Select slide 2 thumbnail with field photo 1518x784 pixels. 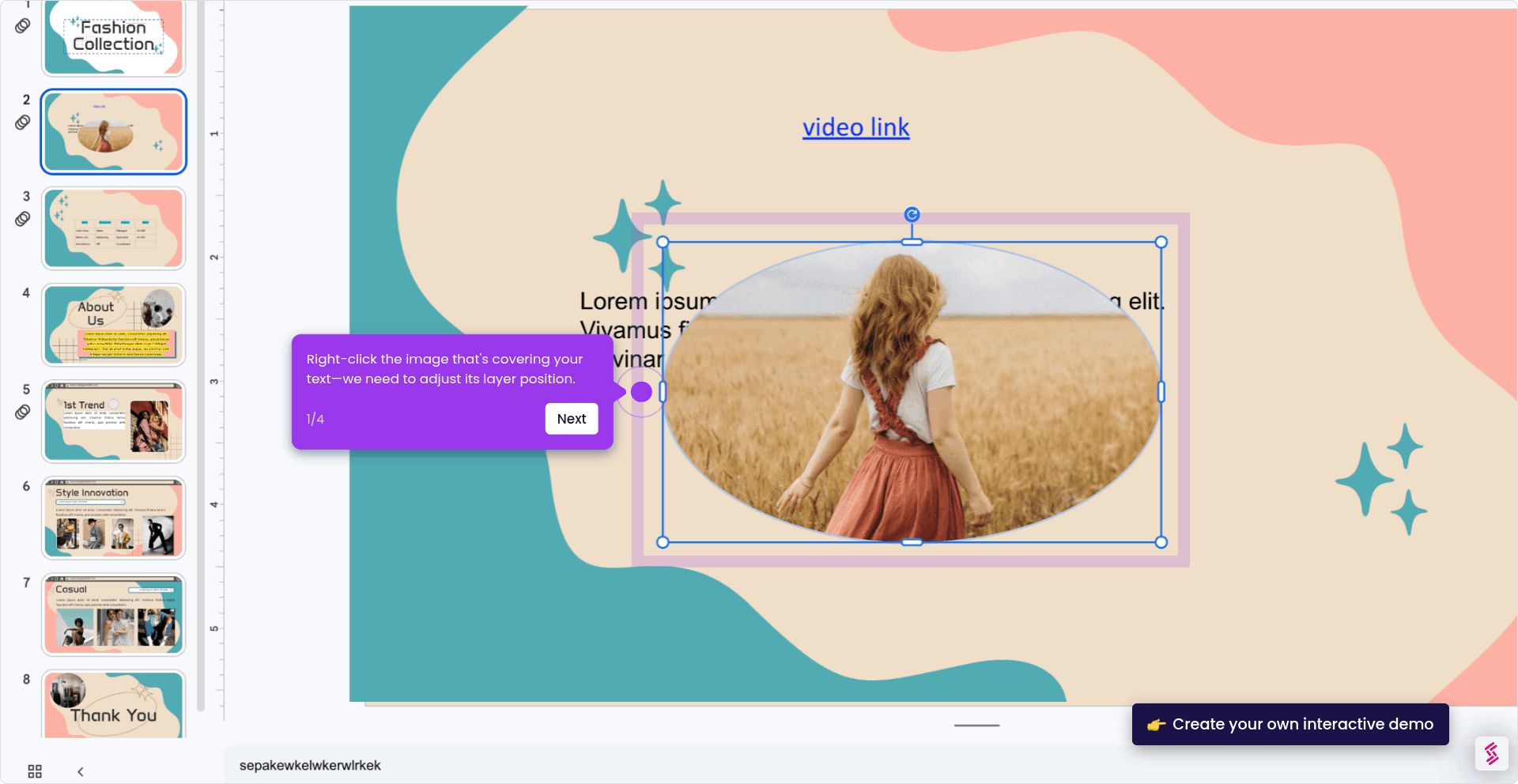point(114,131)
